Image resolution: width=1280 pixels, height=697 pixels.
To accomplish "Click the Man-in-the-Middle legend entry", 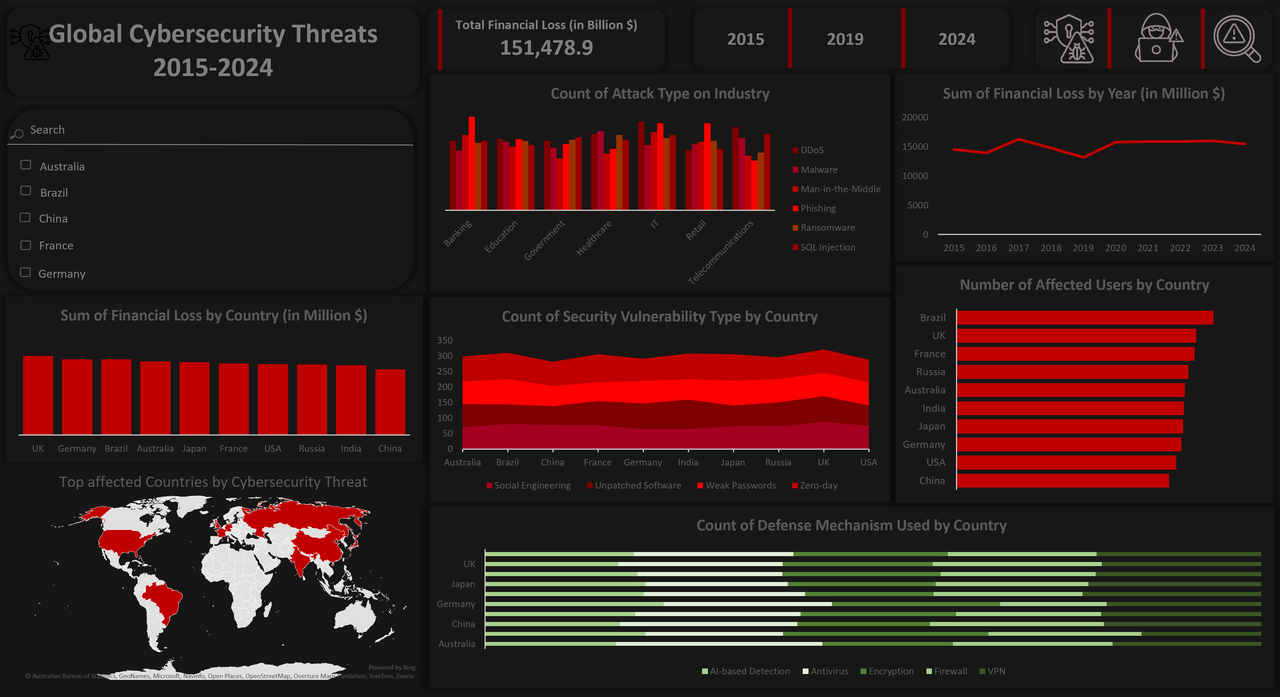I will pos(836,189).
